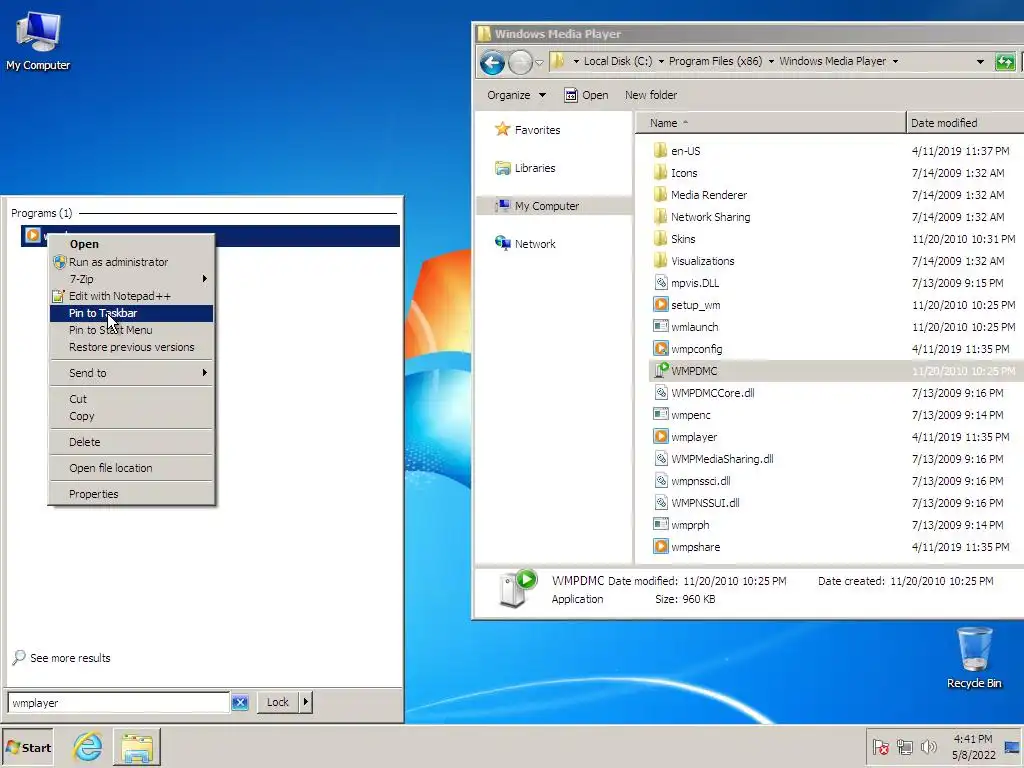Click Program Files (x86) breadcrumb
Screen dimensions: 1024x768
click(x=715, y=61)
